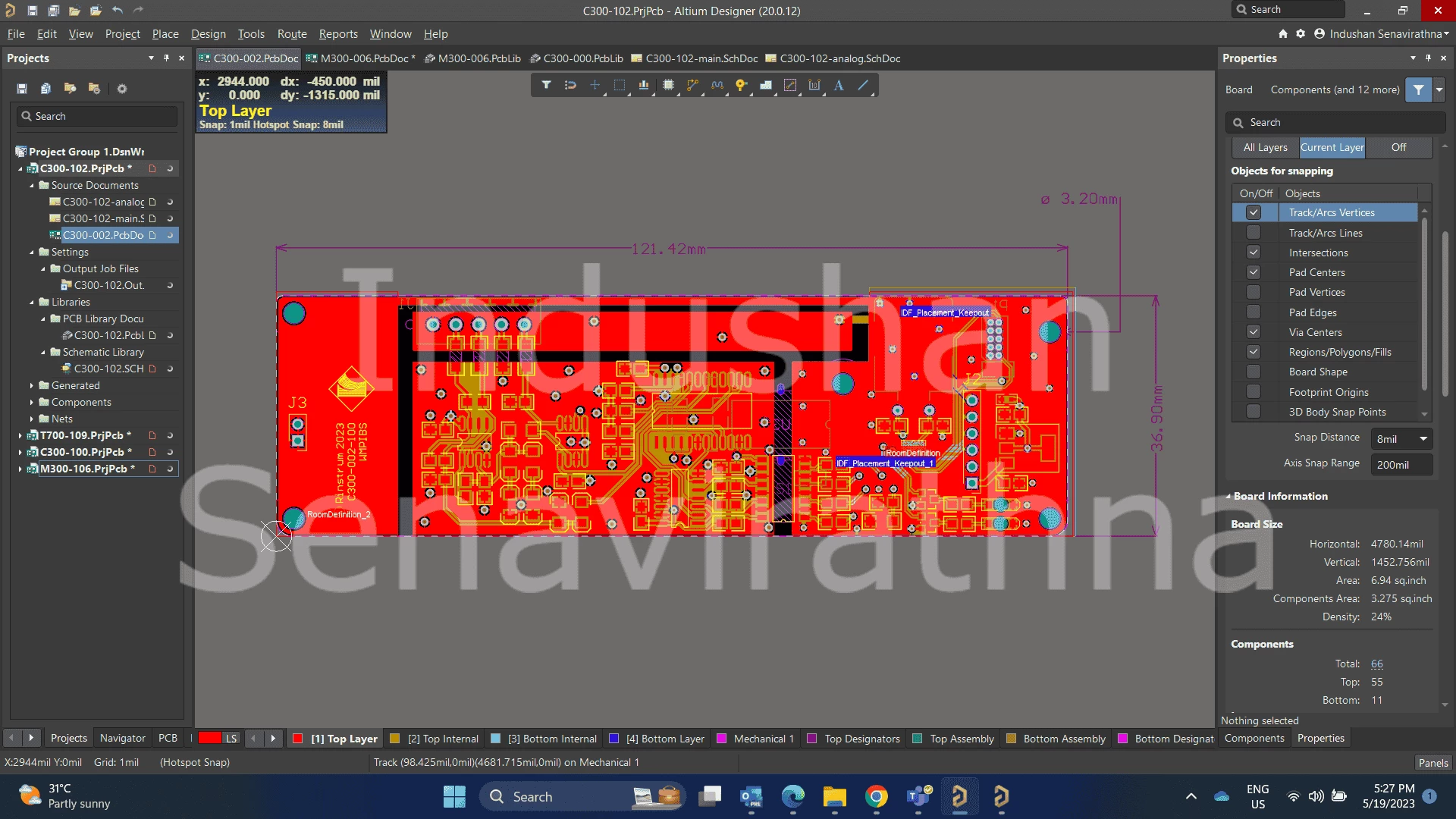Open the Projects panel options dropdown arrow
Image resolution: width=1456 pixels, height=819 pixels.
click(151, 58)
